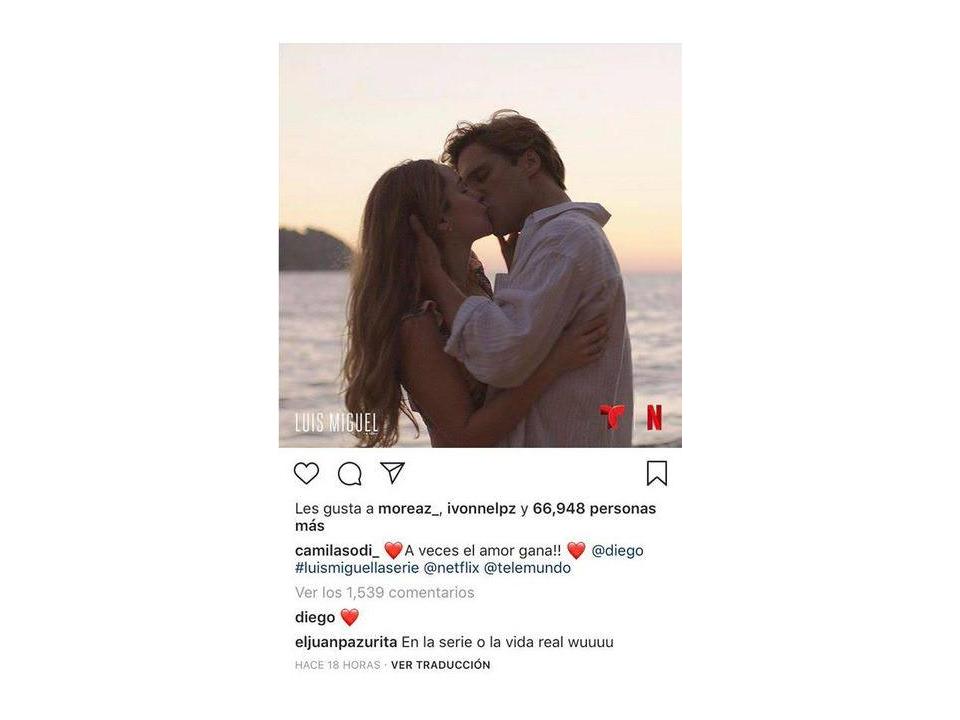
Task: View all 1,539 comentarios
Action: pyautogui.click(x=384, y=593)
